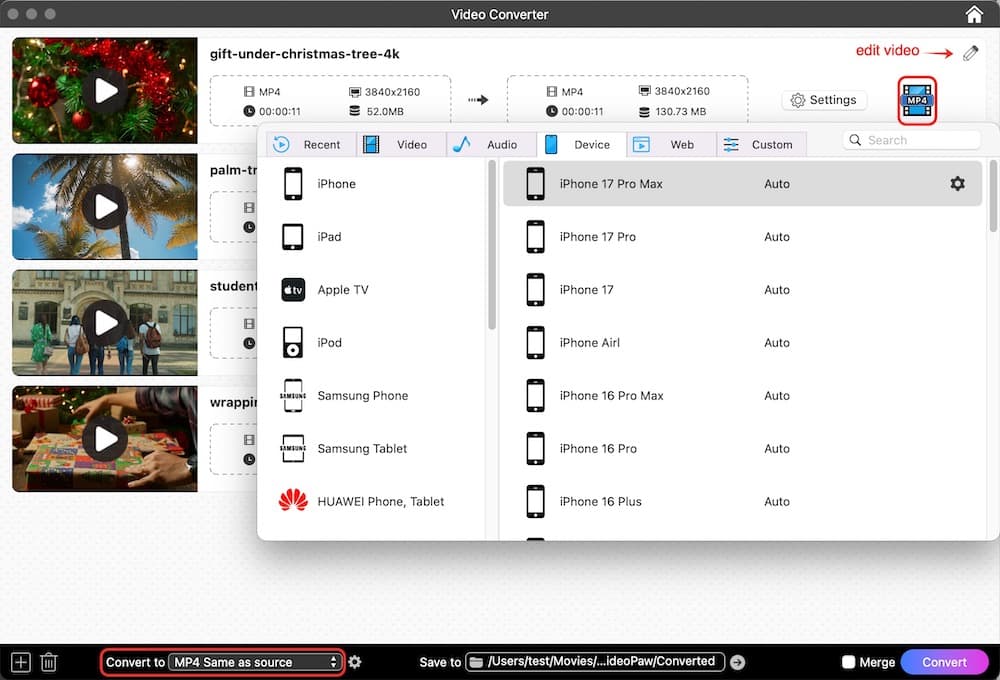Open iPhone 17 Pro Max settings gear

pos(957,184)
